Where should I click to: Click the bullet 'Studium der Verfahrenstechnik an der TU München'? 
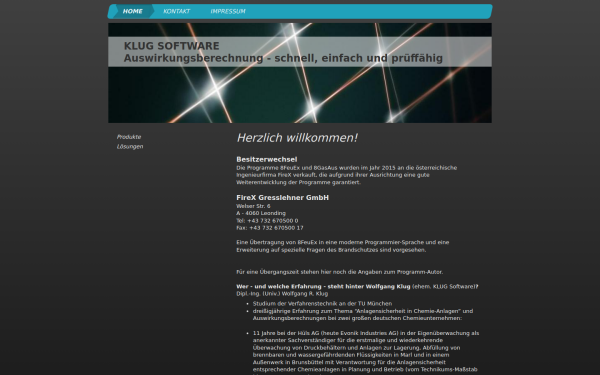click(322, 303)
